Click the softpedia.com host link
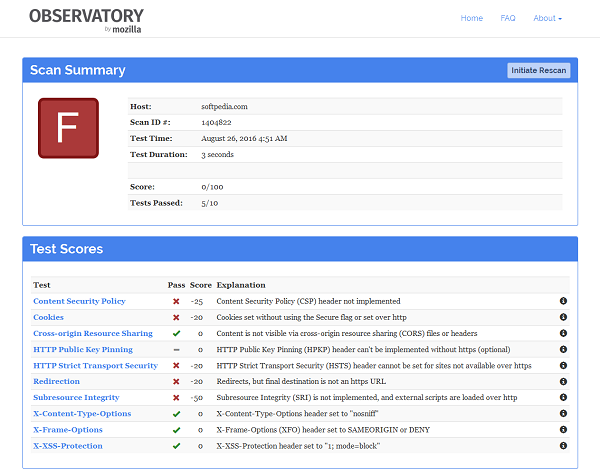This screenshot has height=476, width=600. pyautogui.click(x=225, y=105)
